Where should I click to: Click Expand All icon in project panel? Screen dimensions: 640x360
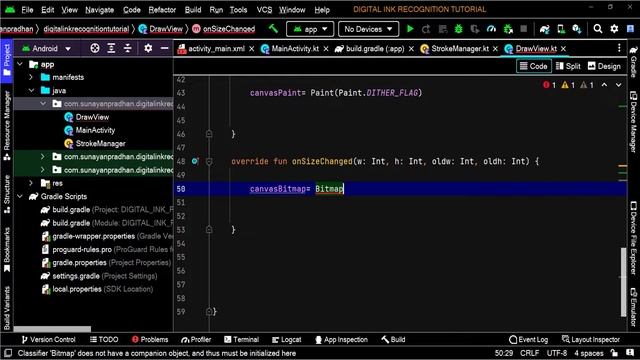coord(111,48)
